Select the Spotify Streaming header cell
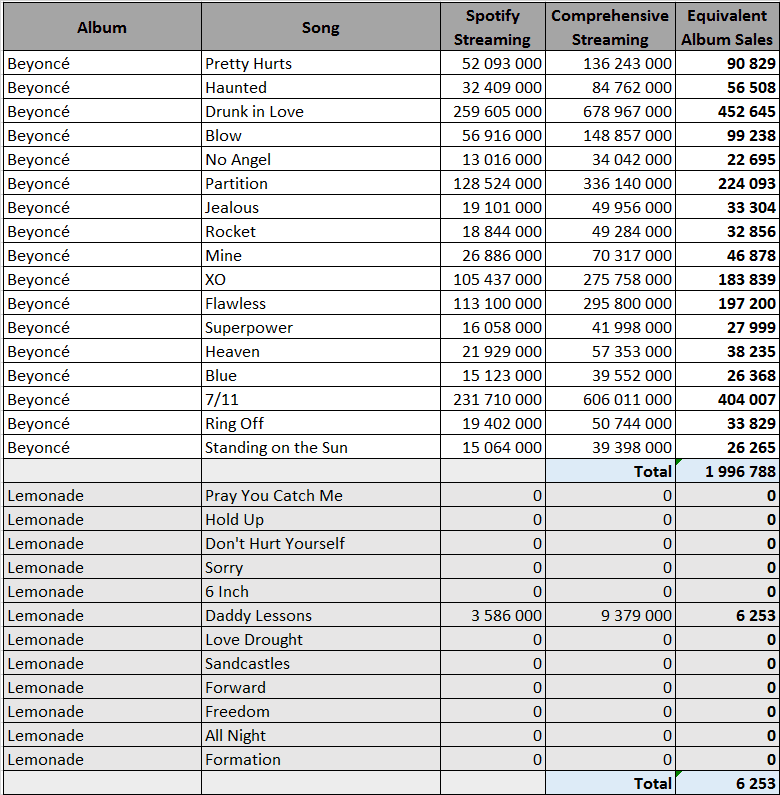This screenshot has height=795, width=780. 492,27
